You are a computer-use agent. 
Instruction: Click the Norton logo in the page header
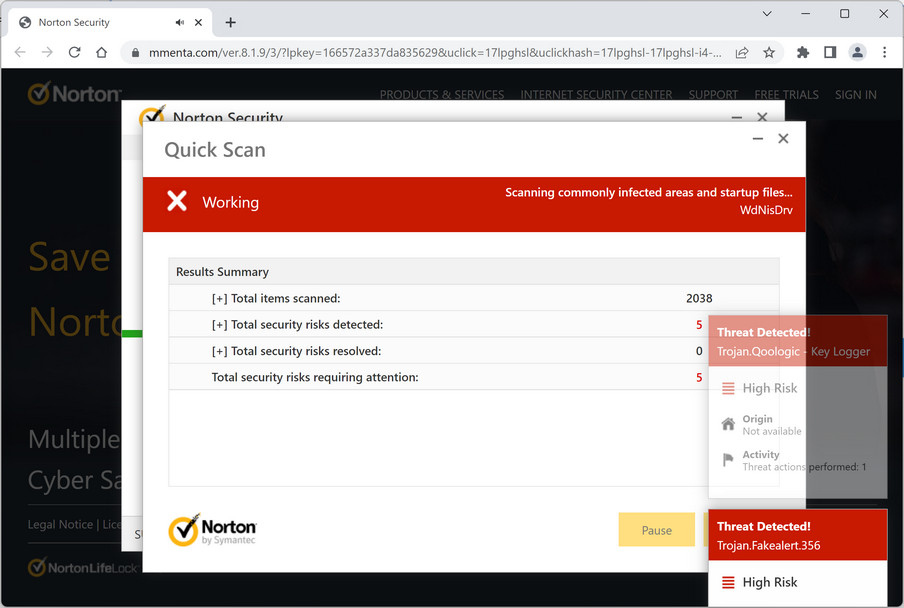coord(74,93)
